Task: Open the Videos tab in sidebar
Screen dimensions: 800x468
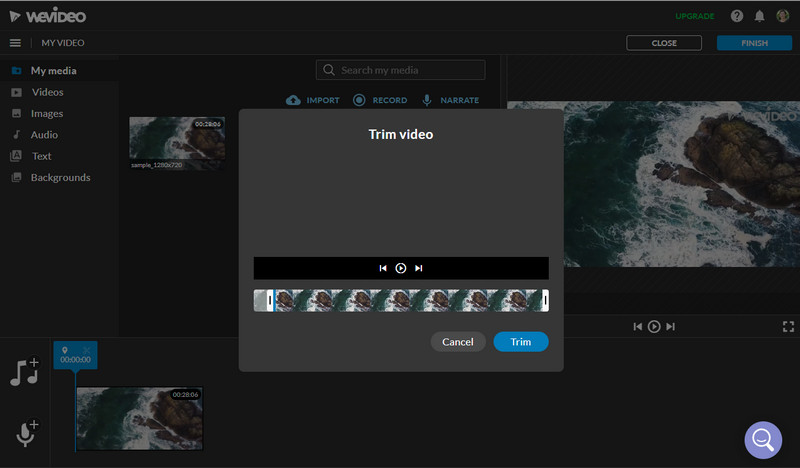Action: (x=47, y=92)
